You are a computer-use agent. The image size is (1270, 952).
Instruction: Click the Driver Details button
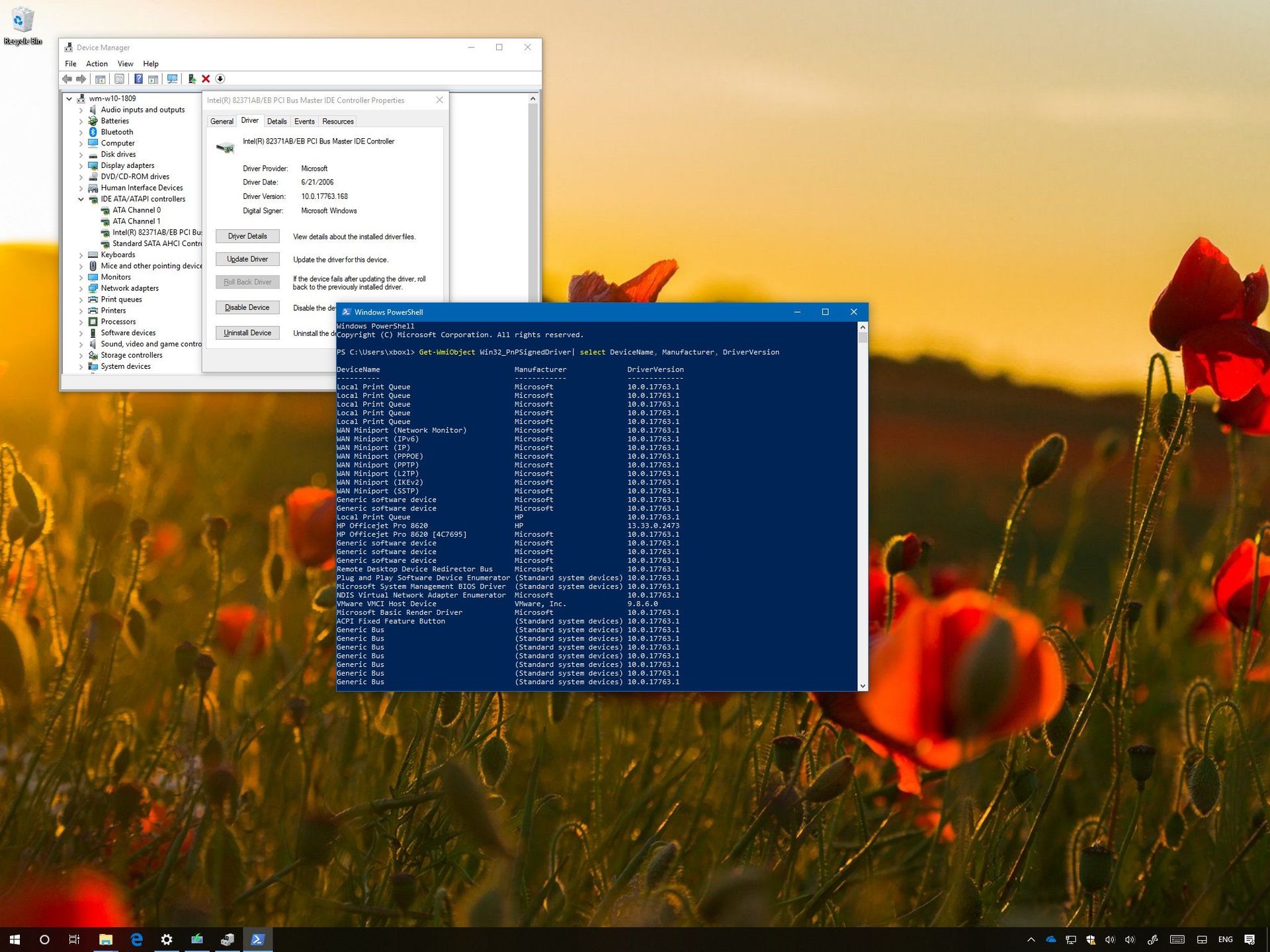click(247, 236)
